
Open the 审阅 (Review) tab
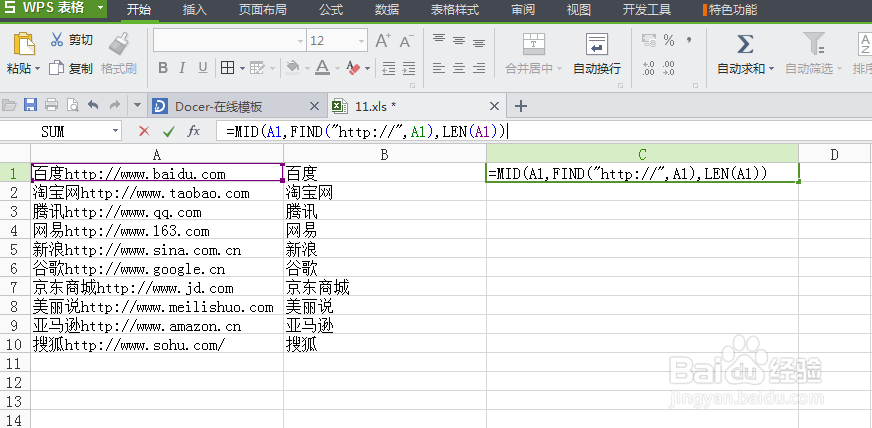click(x=523, y=9)
